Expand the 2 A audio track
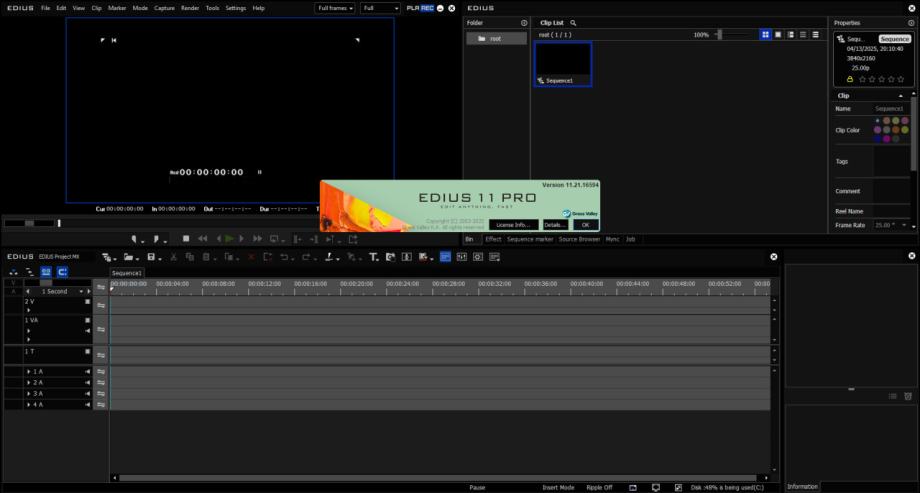 point(29,382)
